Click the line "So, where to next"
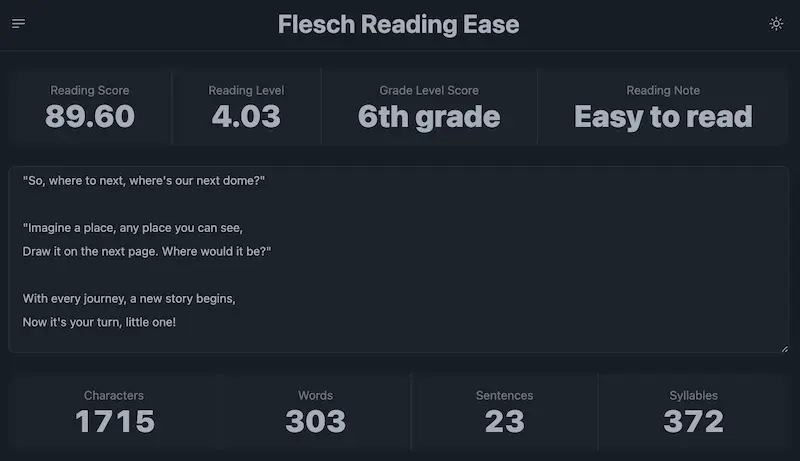This screenshot has width=800, height=461. click(144, 181)
